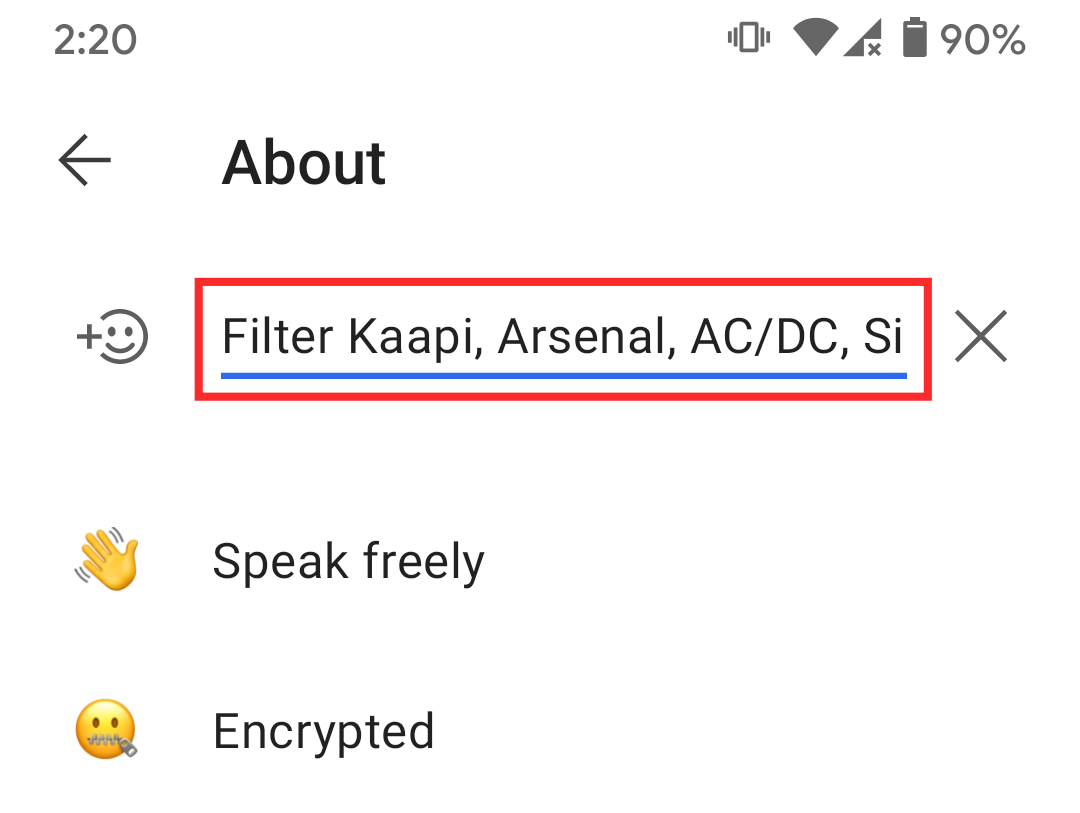Screen dimensions: 1080x813
Task: Tap the 2:20 clock in the status bar
Action: click(95, 40)
